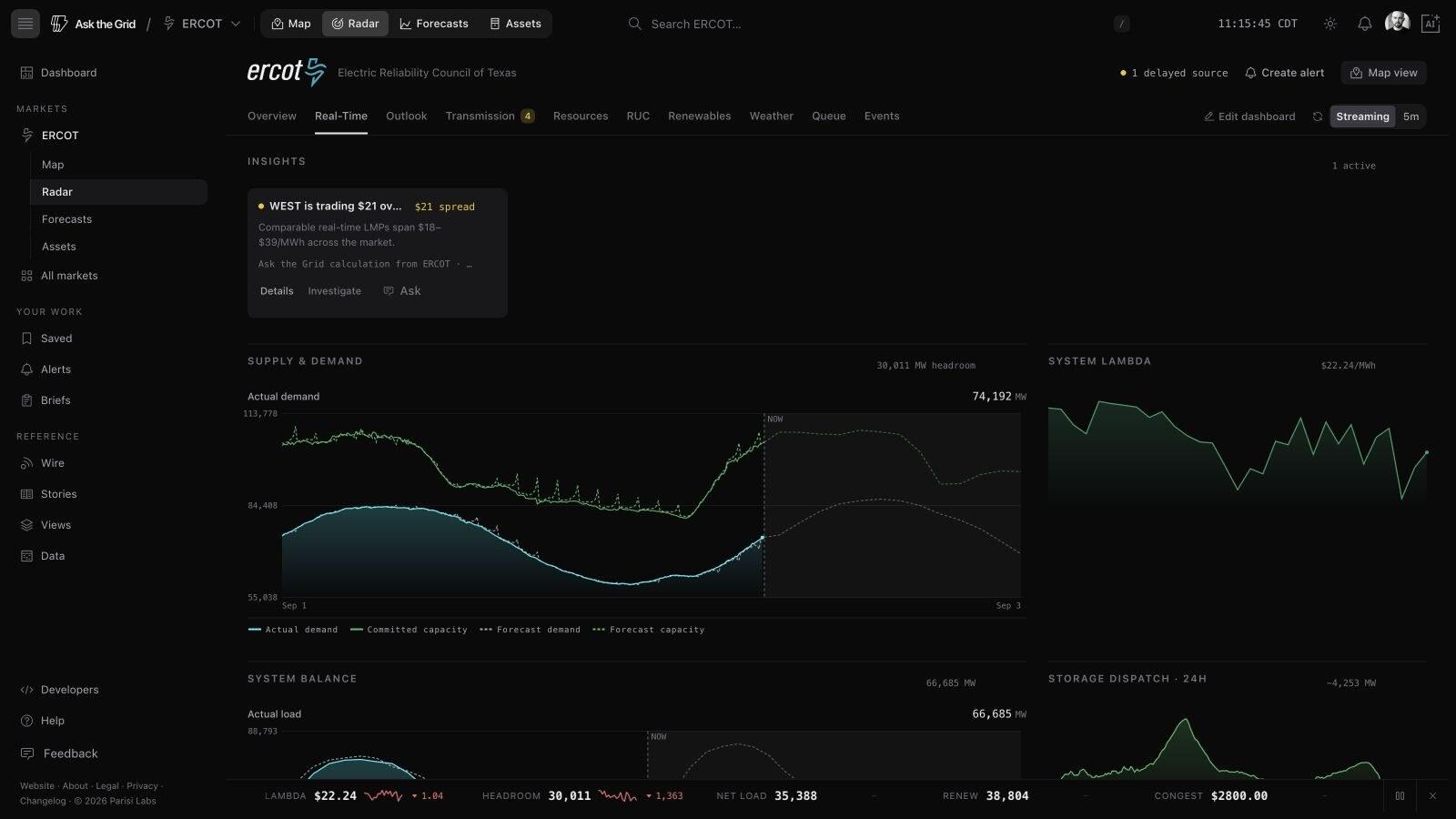Click the refresh icon beside Streaming
The width and height of the screenshot is (1456, 819).
pos(1317,116)
